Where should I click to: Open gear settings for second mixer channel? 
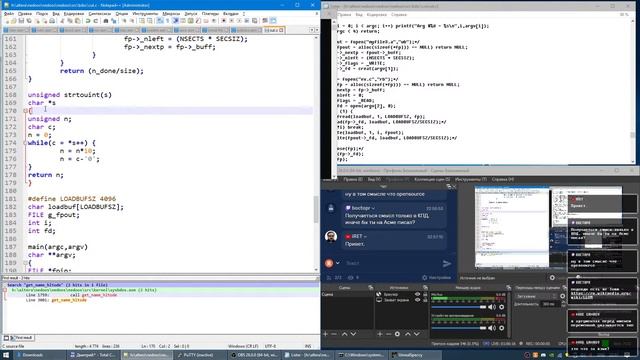[x=502, y=328]
